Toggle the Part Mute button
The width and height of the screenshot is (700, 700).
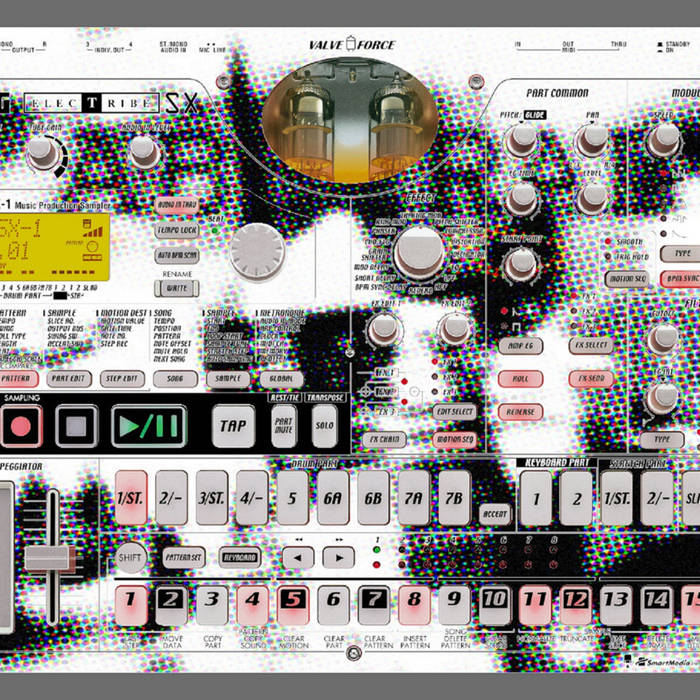click(284, 425)
